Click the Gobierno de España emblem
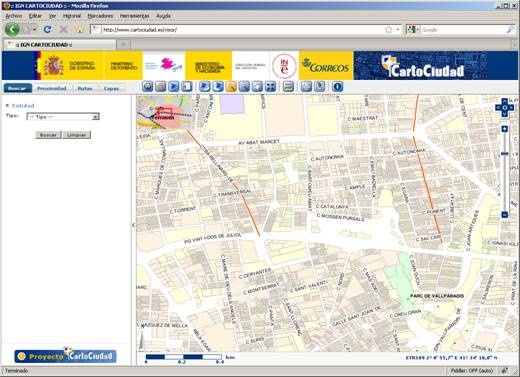Image resolution: width=520 pixels, height=377 pixels. click(53, 66)
